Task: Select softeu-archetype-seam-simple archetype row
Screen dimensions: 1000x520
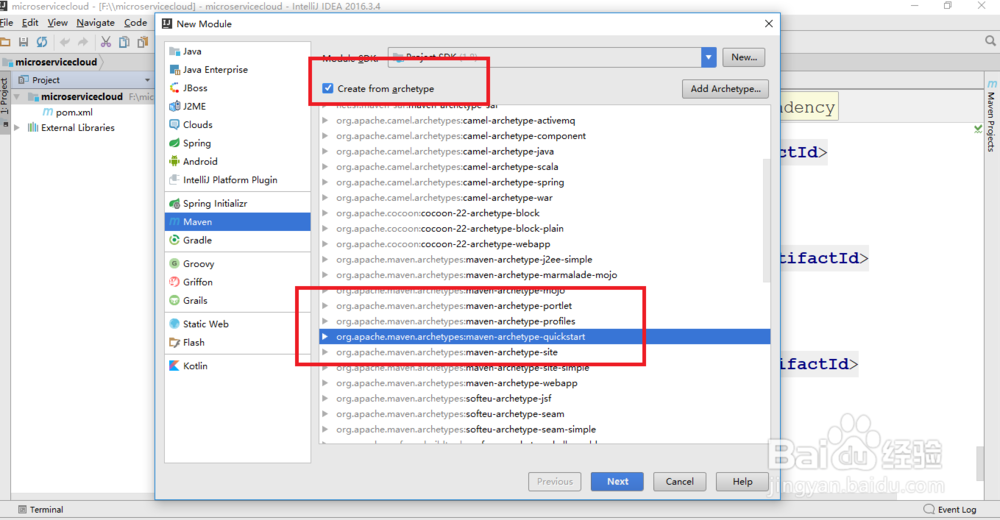Action: [x=545, y=429]
